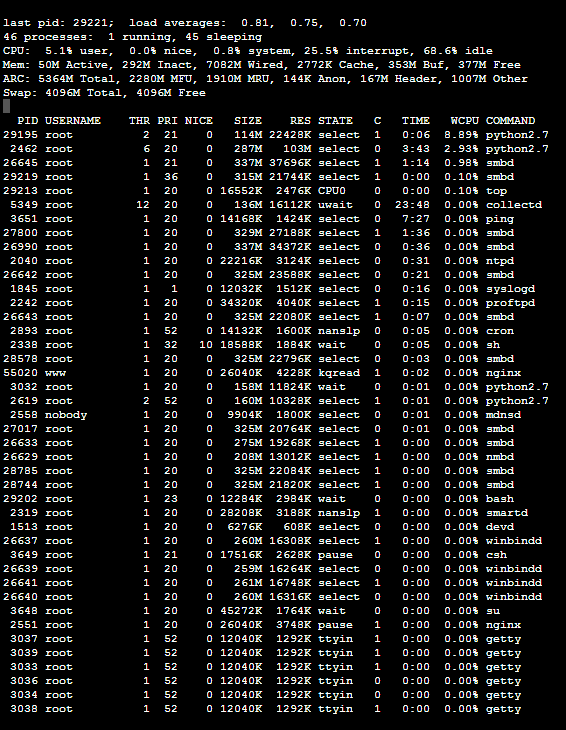Screen dimensions: 566x730
Task: Click the 'sh' command name
Action: tap(493, 345)
